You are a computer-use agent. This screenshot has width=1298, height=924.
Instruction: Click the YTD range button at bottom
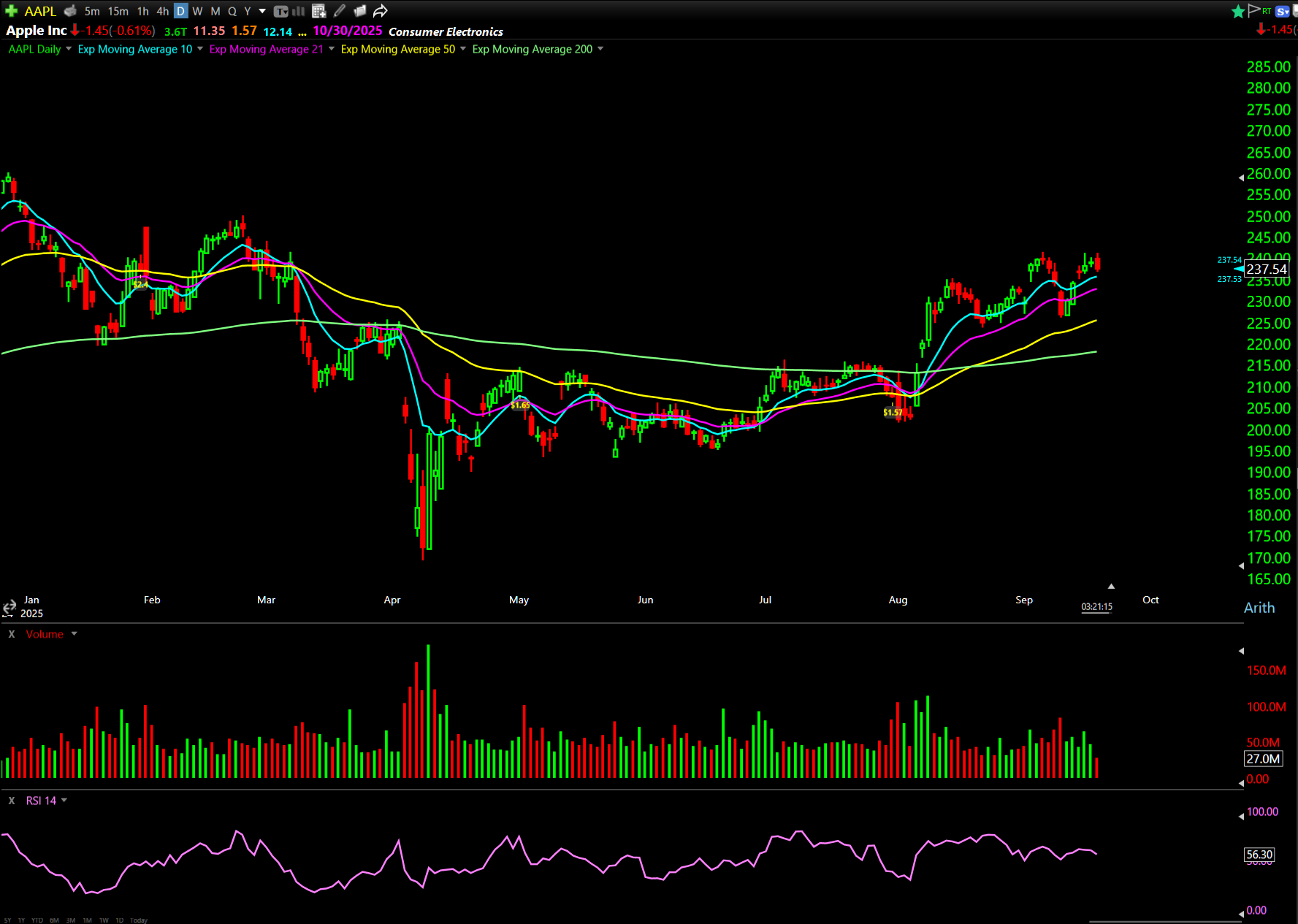(x=37, y=920)
